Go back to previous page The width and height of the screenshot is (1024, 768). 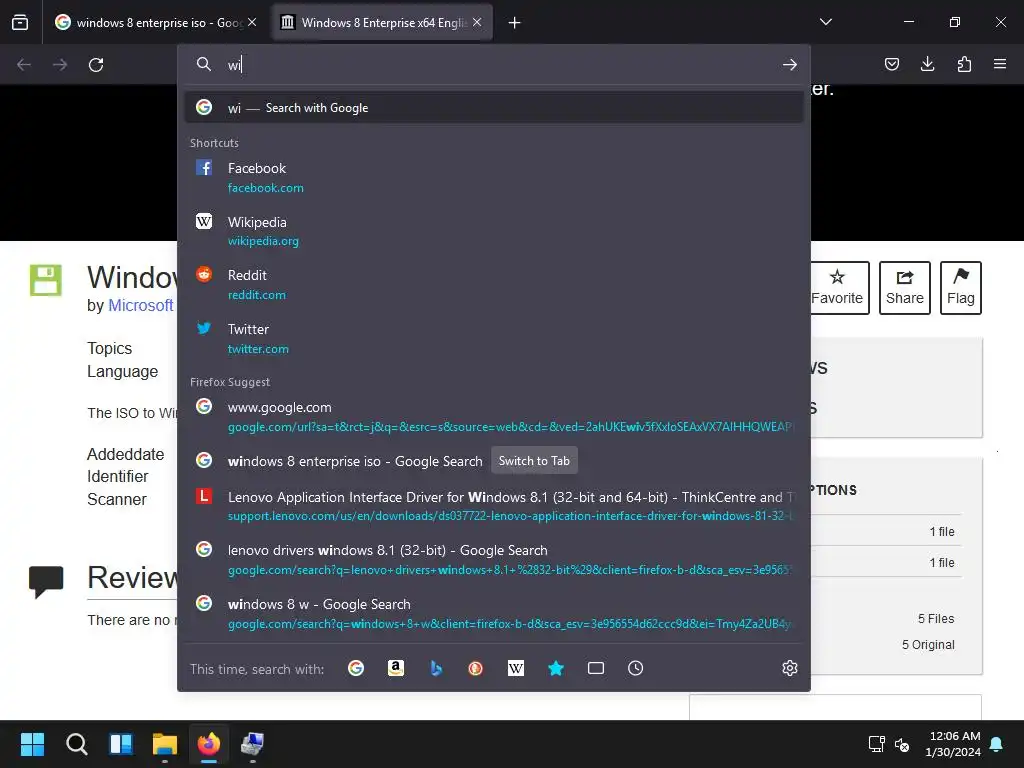pyautogui.click(x=24, y=65)
